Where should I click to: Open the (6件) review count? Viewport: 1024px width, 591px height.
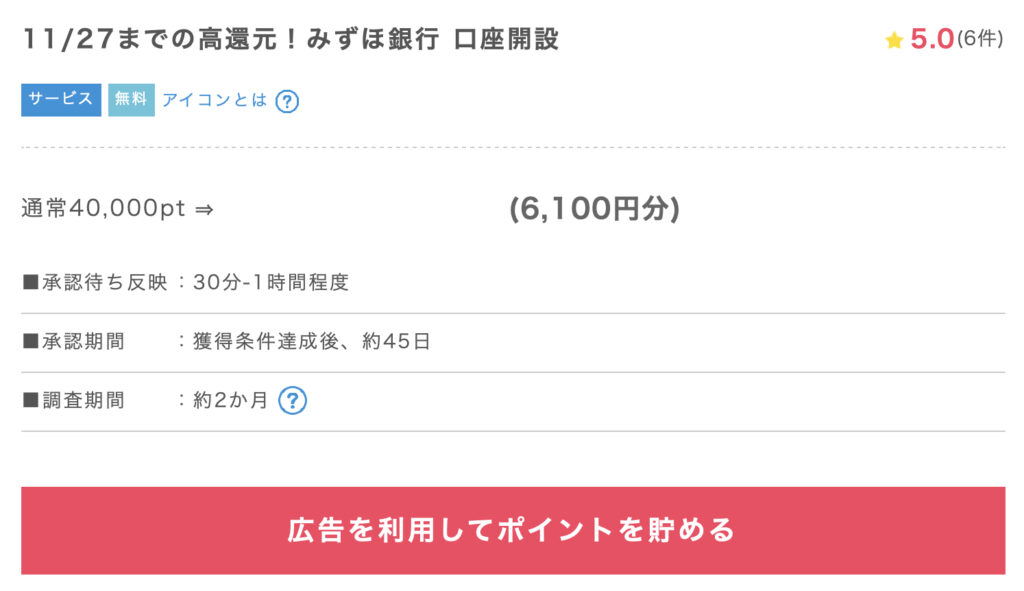pyautogui.click(x=979, y=40)
